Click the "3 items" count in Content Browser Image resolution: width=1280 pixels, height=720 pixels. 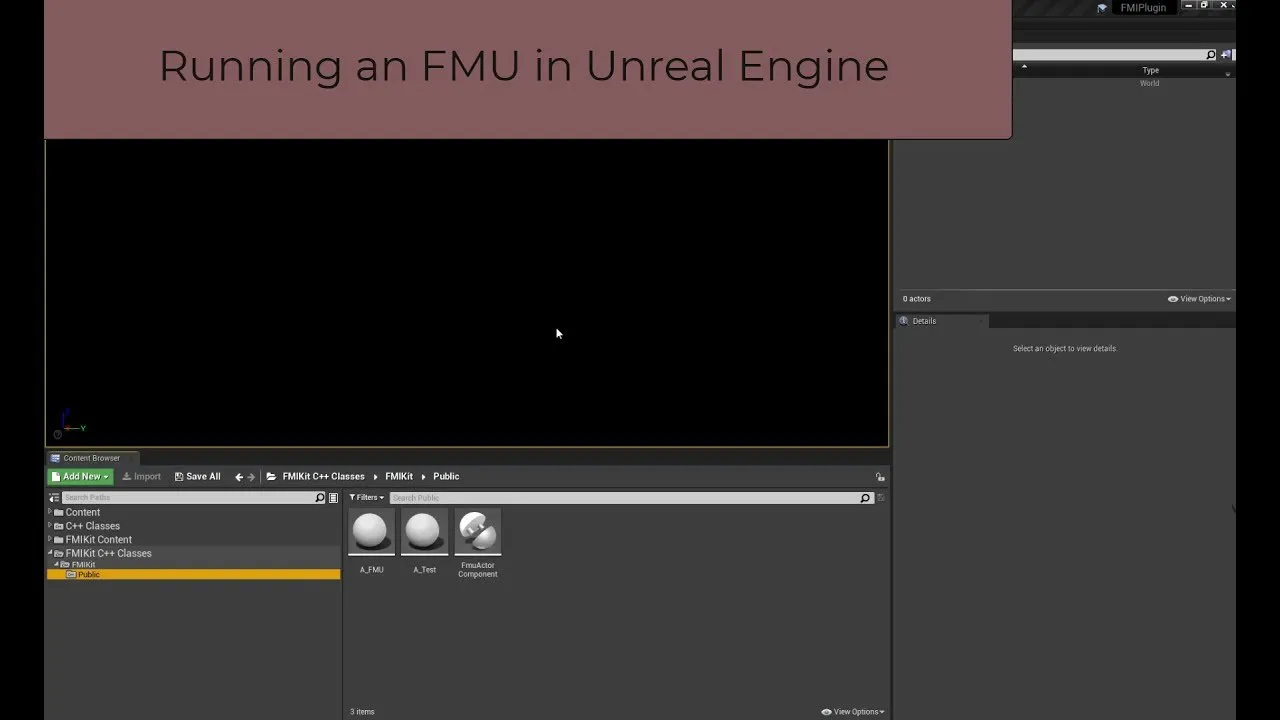(x=362, y=712)
